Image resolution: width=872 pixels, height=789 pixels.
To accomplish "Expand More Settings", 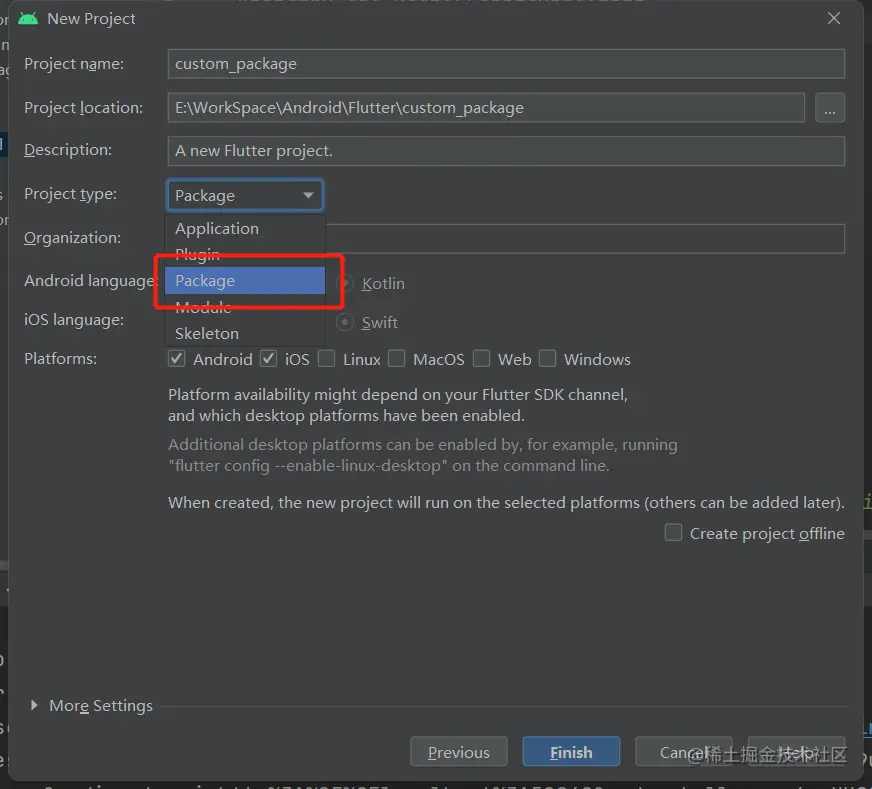I will point(34,705).
